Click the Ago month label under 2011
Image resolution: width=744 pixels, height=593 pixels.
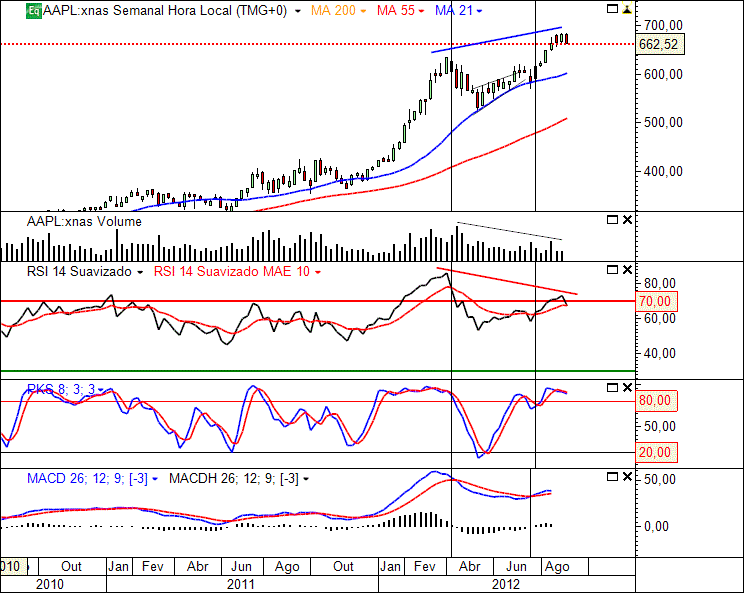(287, 566)
